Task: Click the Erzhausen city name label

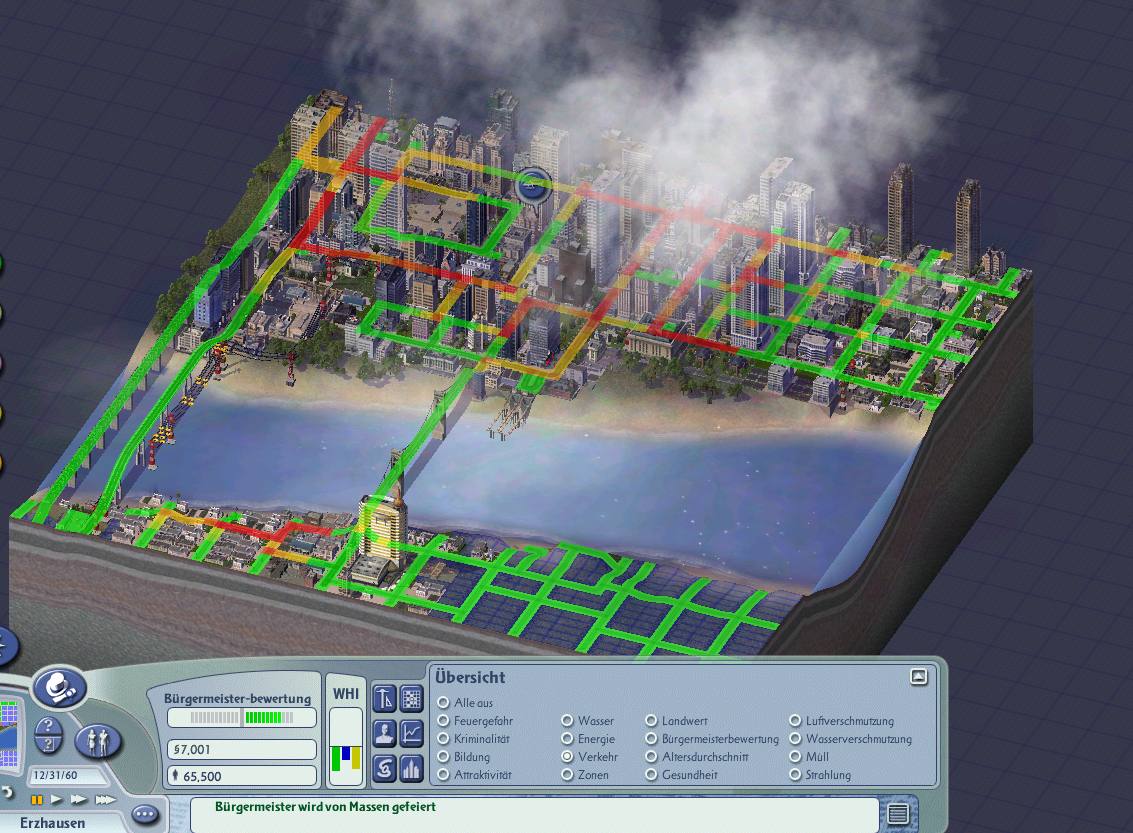Action: click(52, 823)
